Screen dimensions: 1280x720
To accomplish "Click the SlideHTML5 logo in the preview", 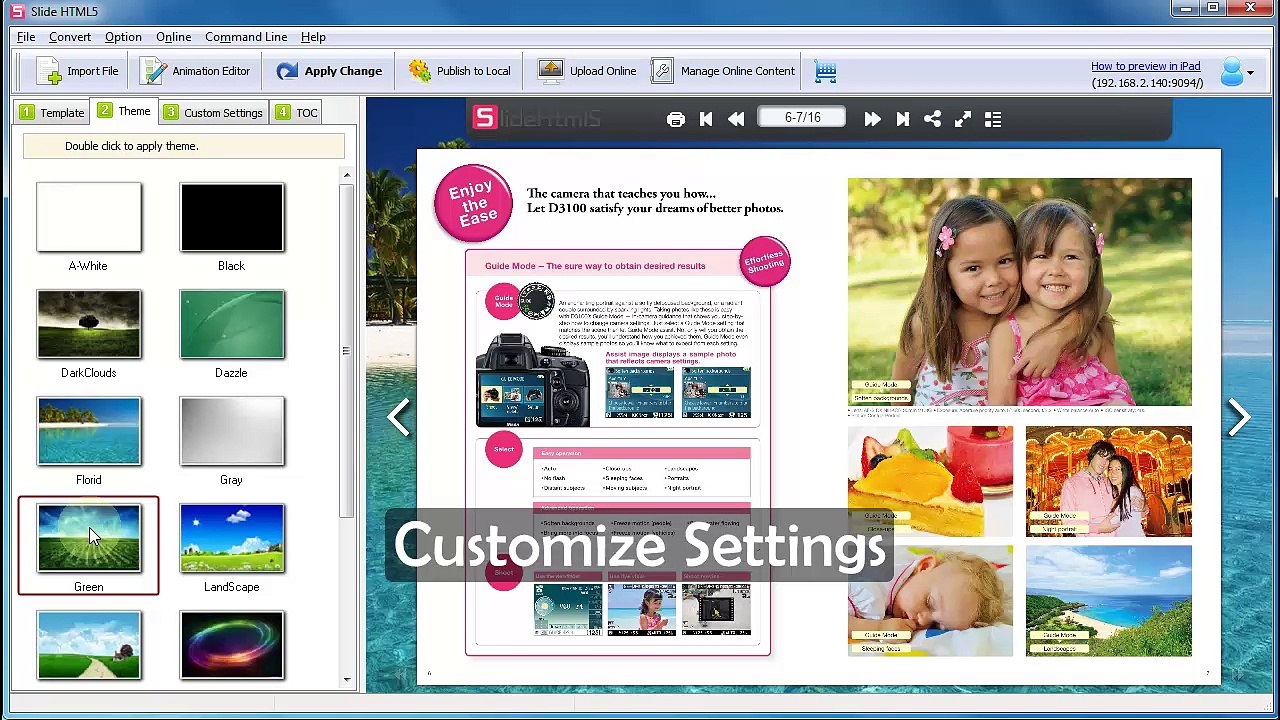I will tap(537, 119).
